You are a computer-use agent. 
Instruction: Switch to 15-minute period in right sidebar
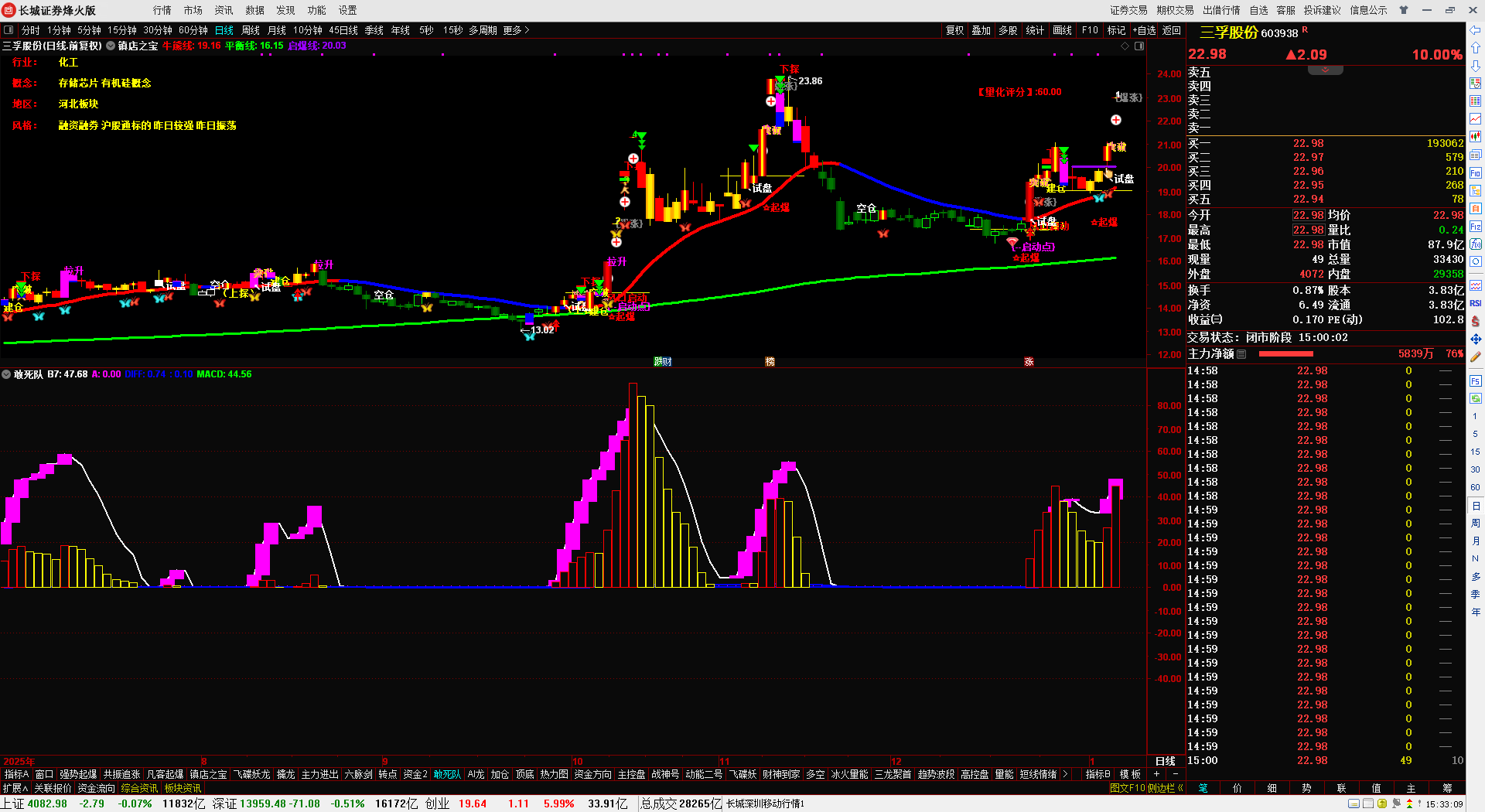(1476, 452)
